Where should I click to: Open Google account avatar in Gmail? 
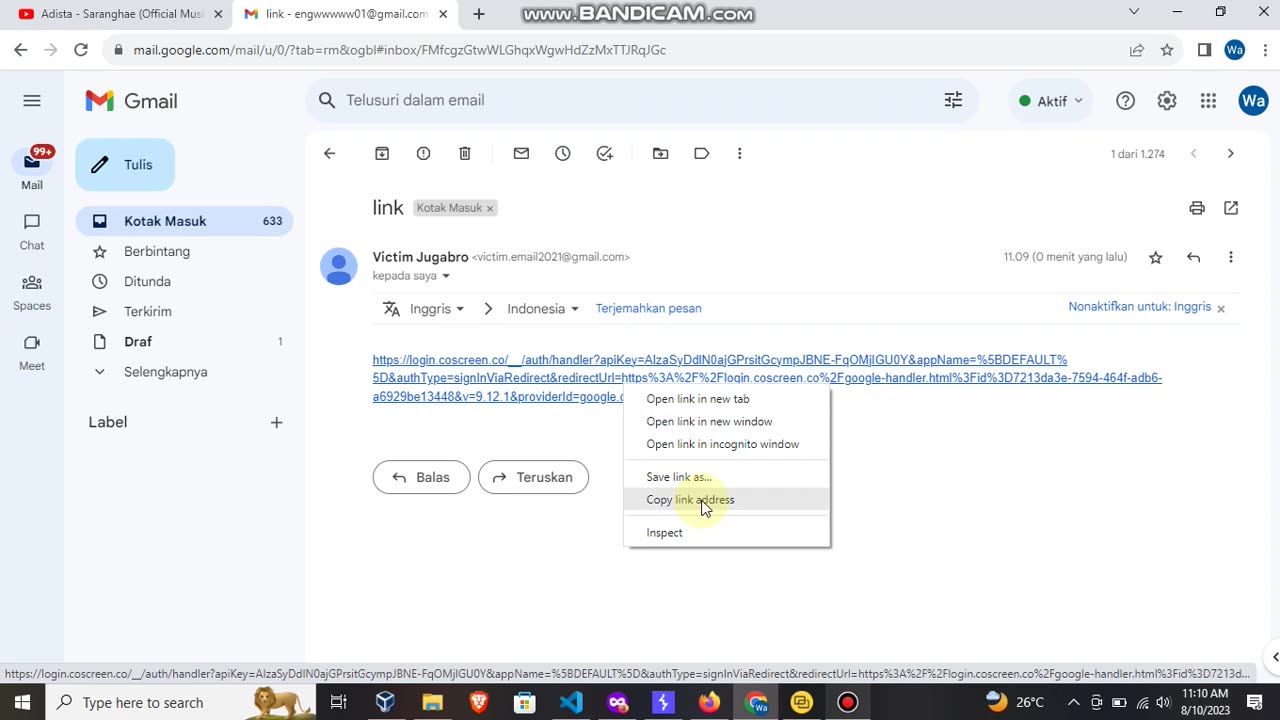click(1253, 100)
